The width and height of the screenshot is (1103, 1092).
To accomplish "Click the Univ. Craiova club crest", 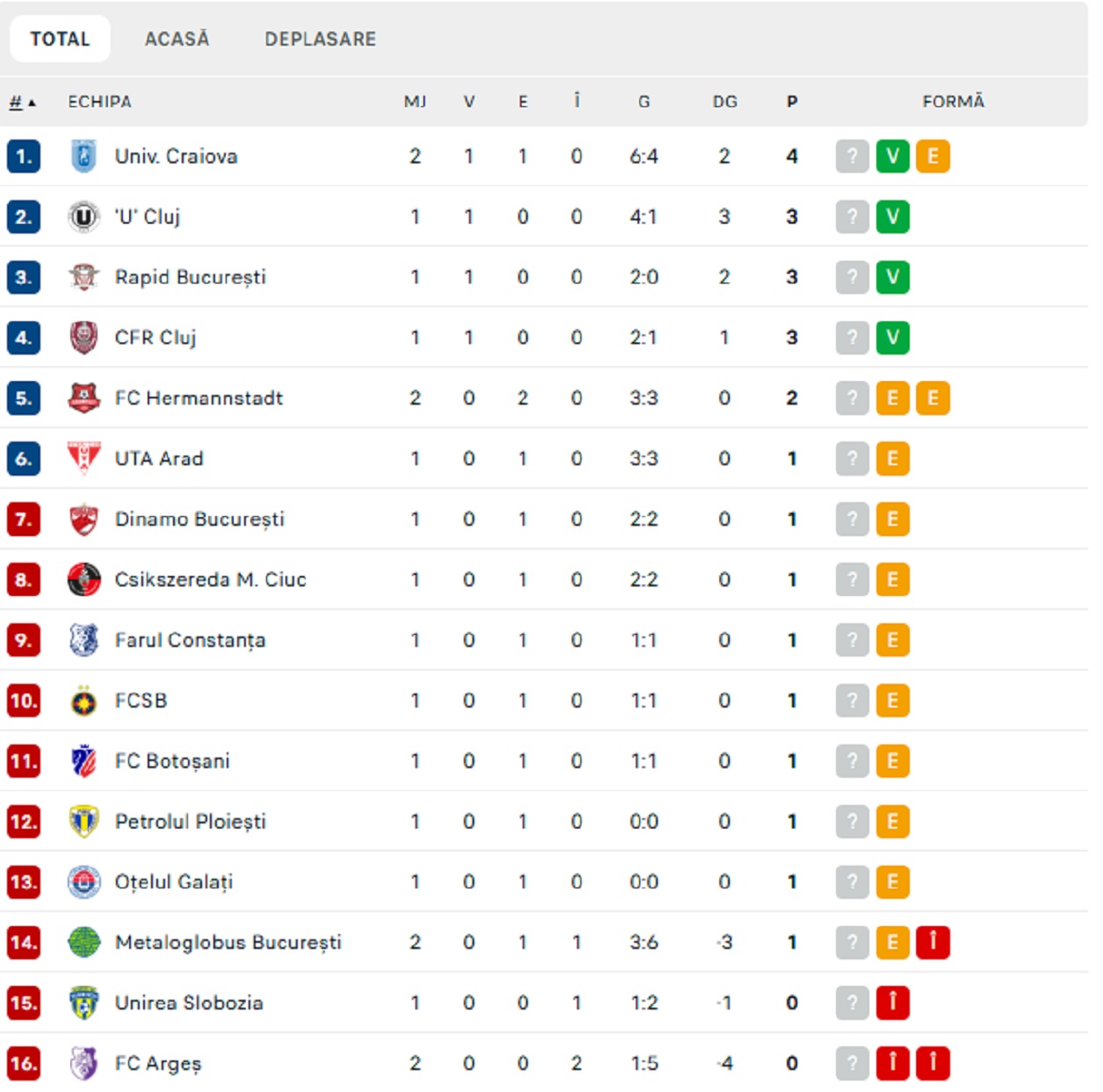I will (83, 156).
